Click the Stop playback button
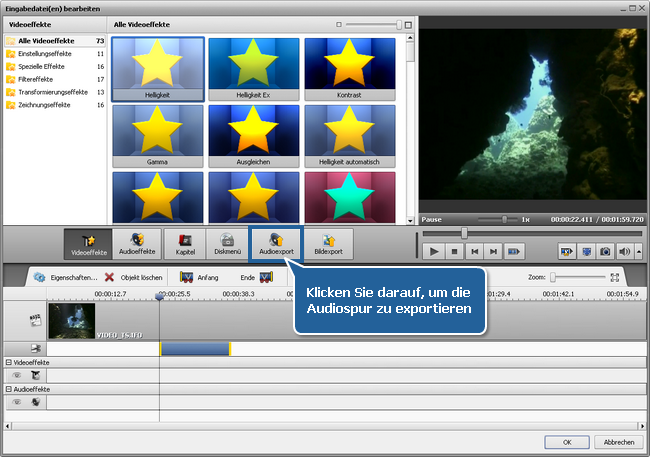This screenshot has width=650, height=457. point(453,252)
